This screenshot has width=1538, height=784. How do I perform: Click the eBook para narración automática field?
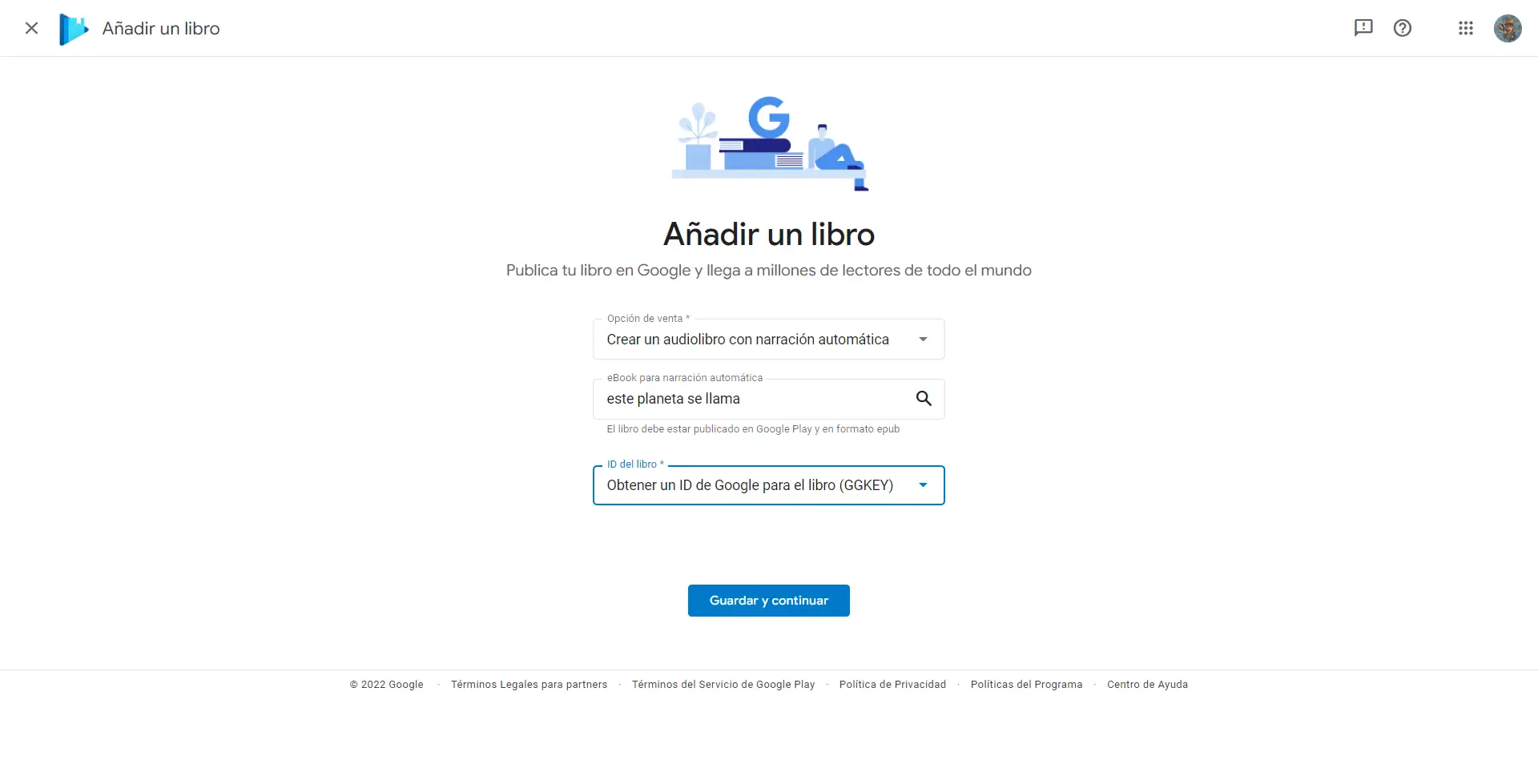(753, 398)
